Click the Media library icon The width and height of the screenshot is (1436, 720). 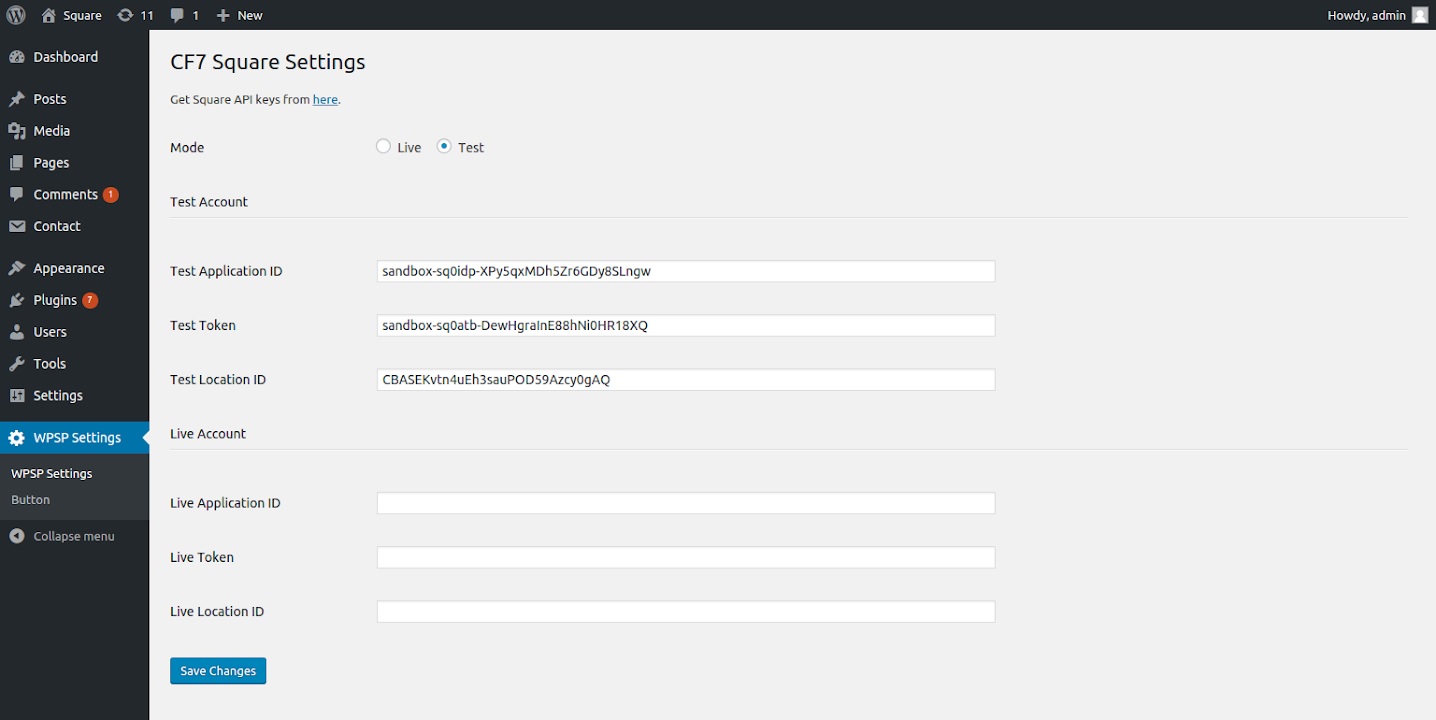pos(17,131)
